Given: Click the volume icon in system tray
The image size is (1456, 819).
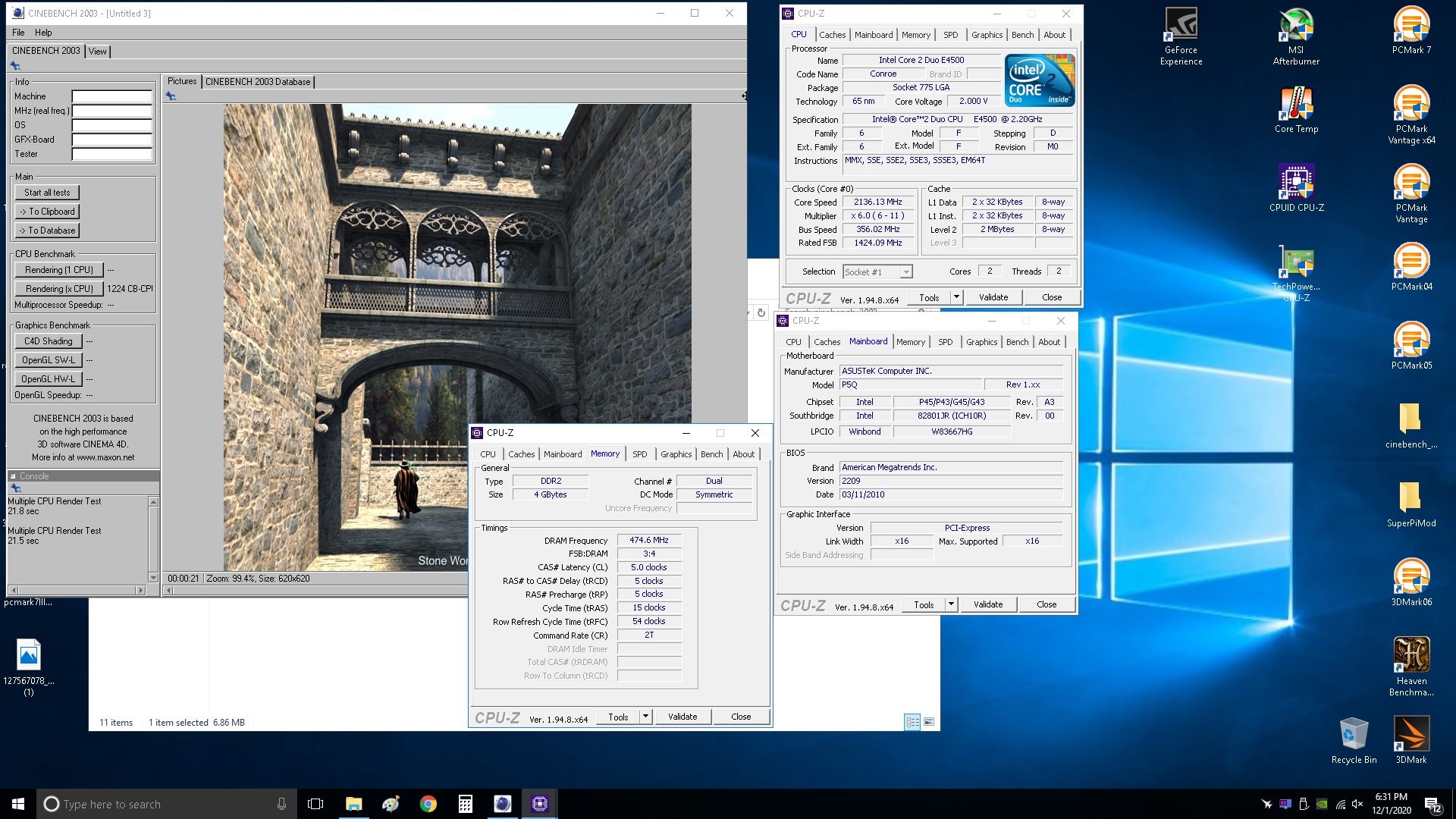Looking at the screenshot, I should [1357, 804].
